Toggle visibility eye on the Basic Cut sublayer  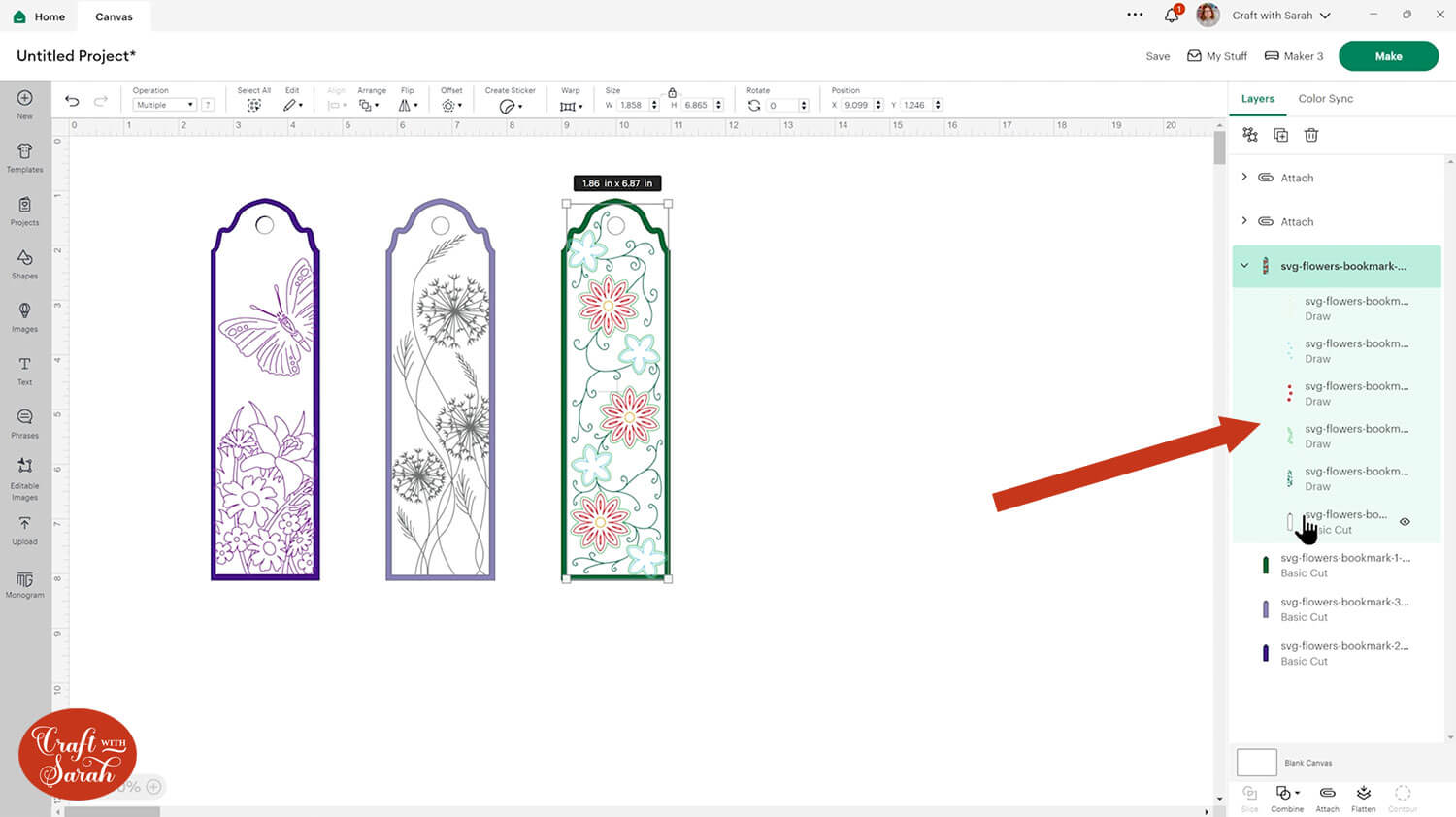[x=1405, y=522]
